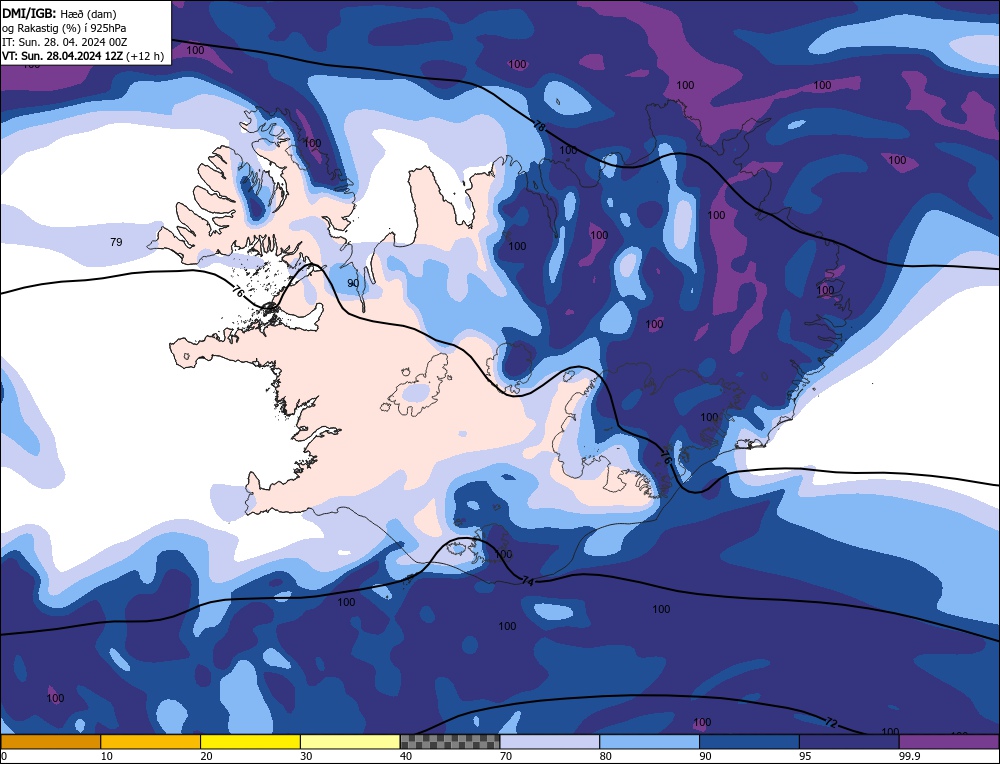Screen dimensions: 1000x764
Task: Select the '80' tick label in the legend
Action: 605,756
